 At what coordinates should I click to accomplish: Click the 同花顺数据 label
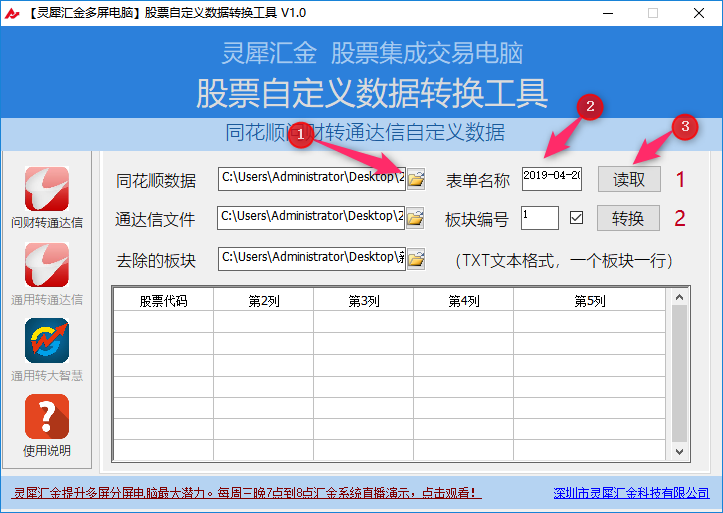pyautogui.click(x=156, y=181)
